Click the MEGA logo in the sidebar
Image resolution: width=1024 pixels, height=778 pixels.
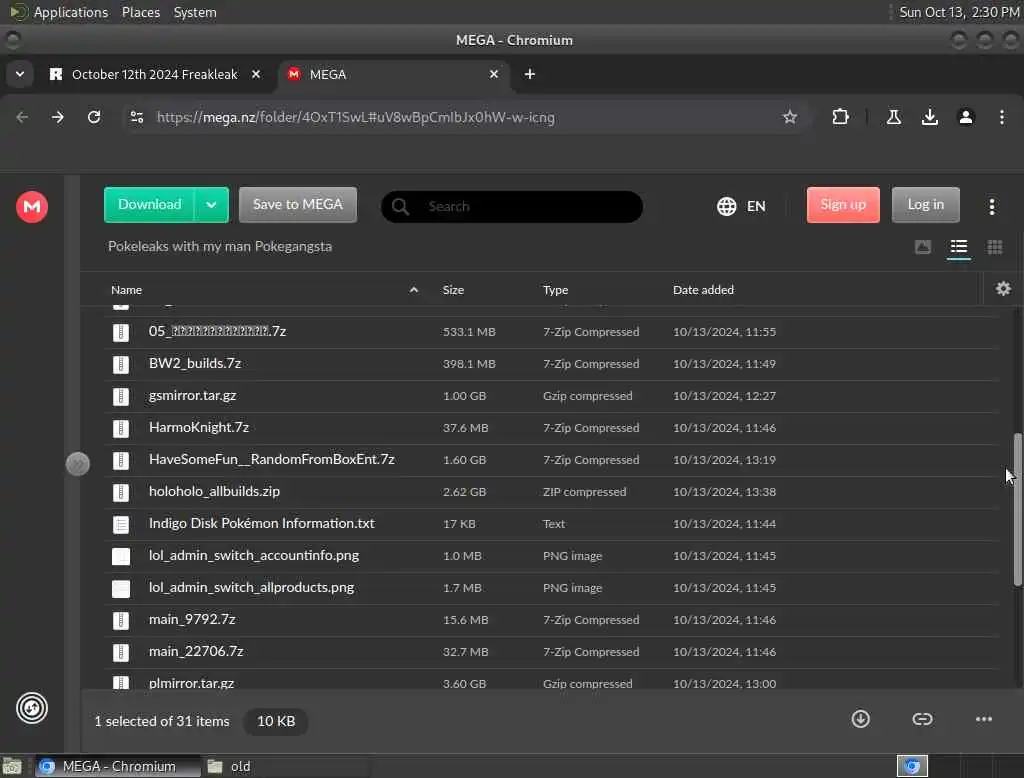point(31,206)
